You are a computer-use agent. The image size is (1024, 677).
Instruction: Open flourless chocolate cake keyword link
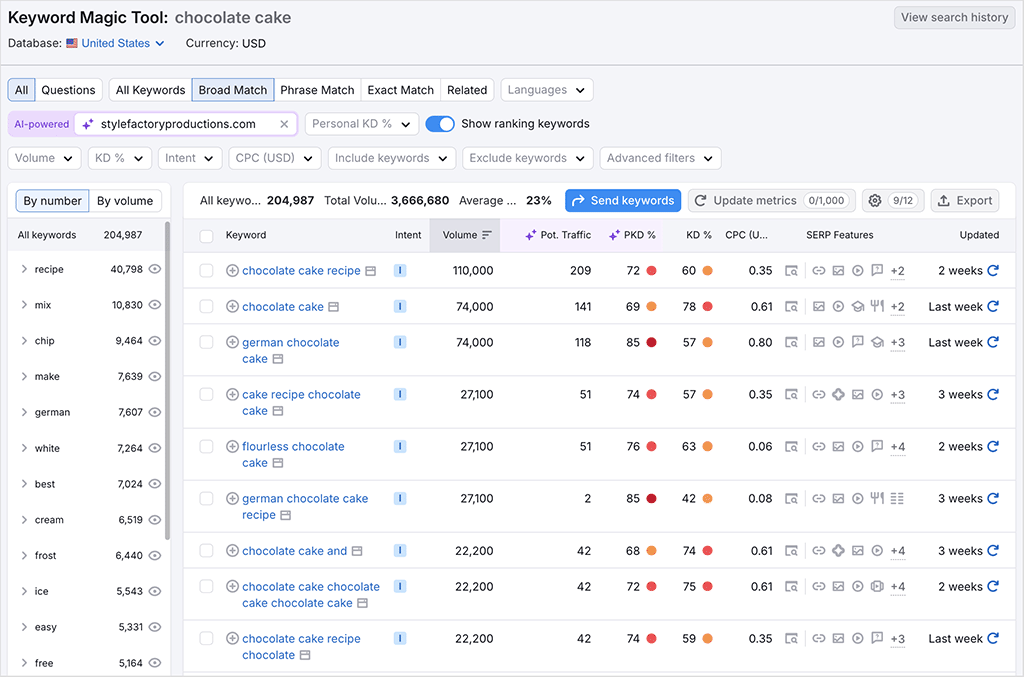click(293, 455)
